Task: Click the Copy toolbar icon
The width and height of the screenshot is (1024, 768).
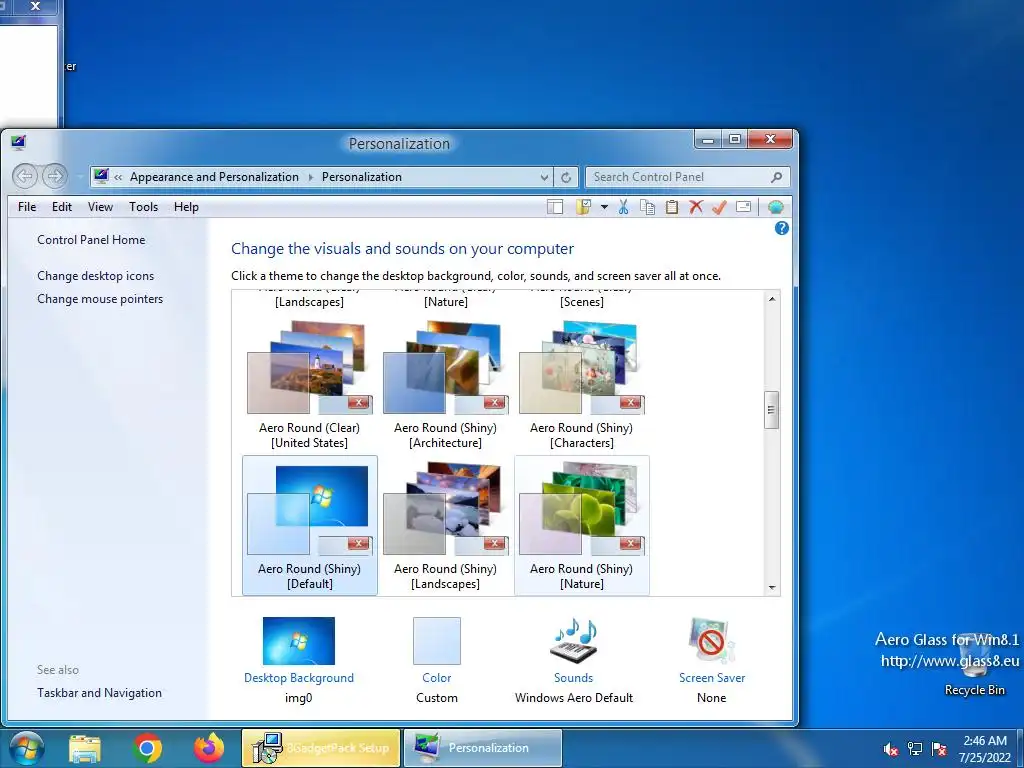Action: (647, 207)
